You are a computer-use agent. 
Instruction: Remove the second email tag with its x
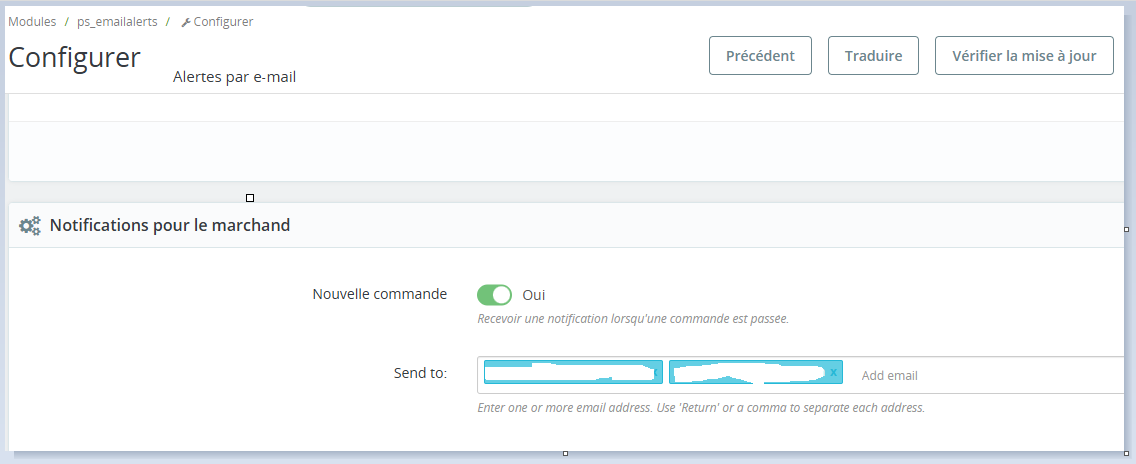(x=834, y=372)
